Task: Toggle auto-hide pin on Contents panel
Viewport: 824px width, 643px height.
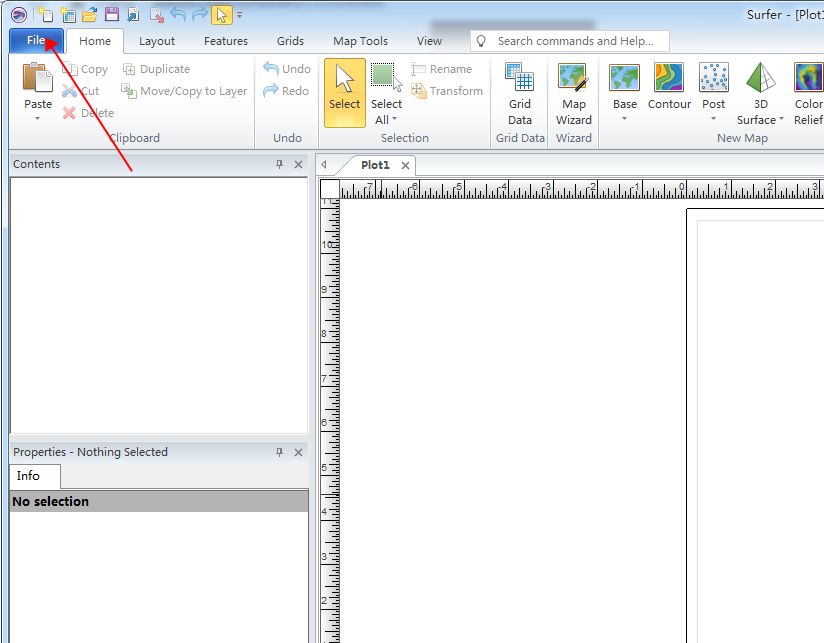Action: 280,165
